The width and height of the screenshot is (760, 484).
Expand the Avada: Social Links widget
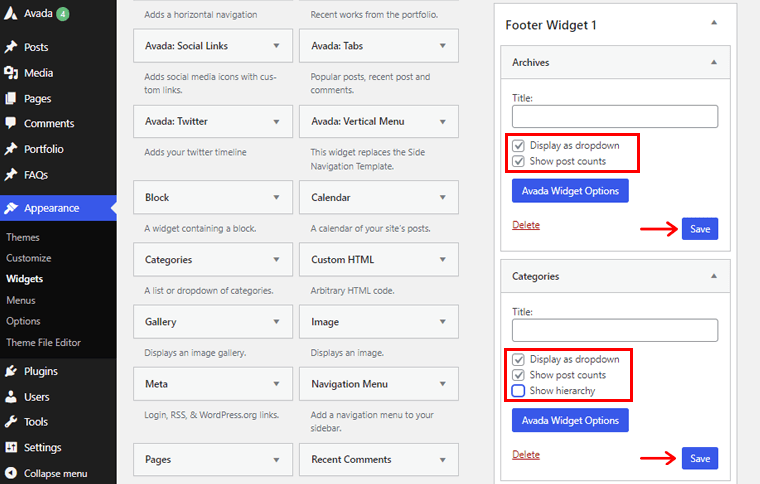[x=276, y=46]
